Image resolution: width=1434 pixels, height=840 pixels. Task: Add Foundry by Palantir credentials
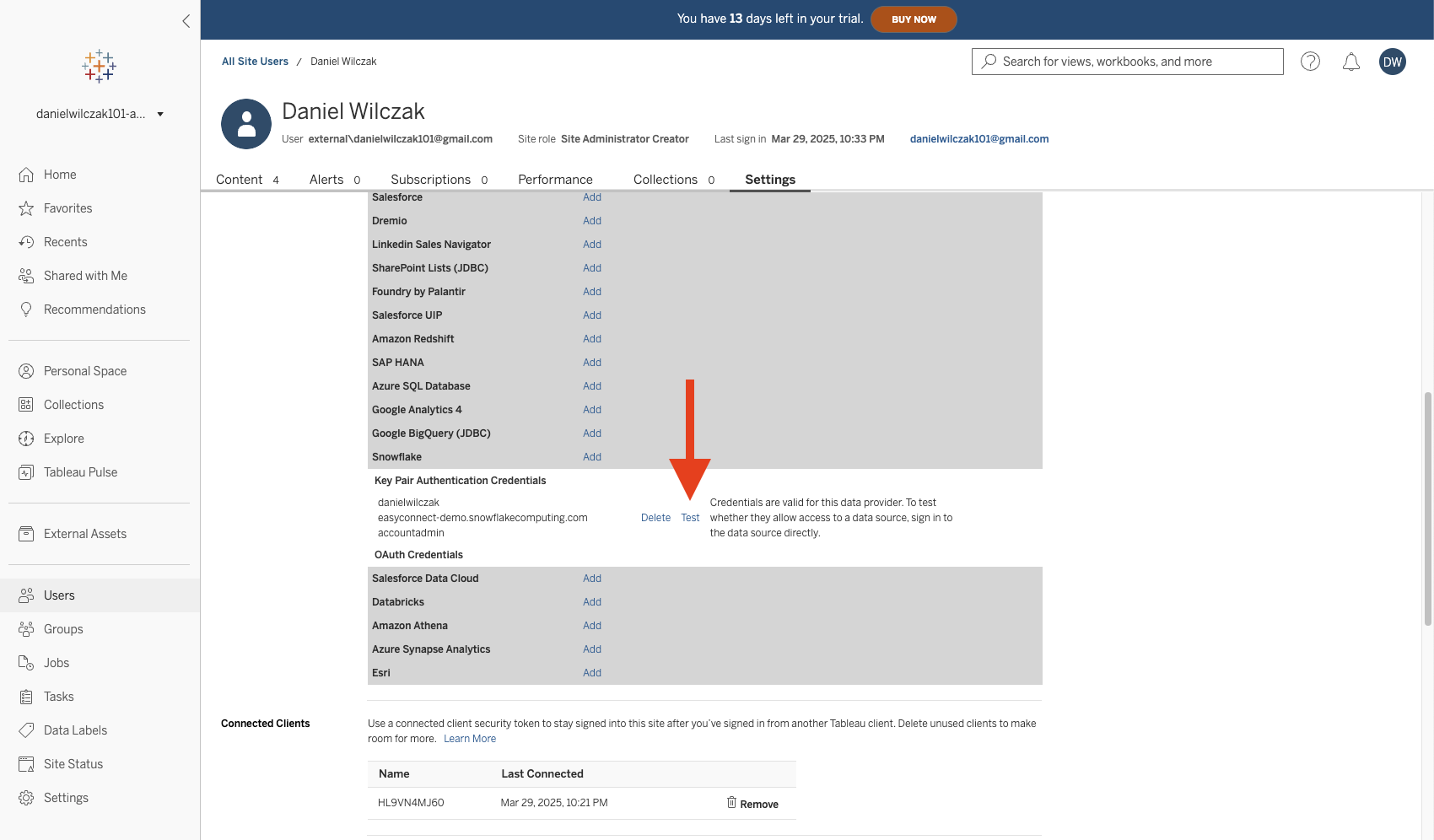592,292
